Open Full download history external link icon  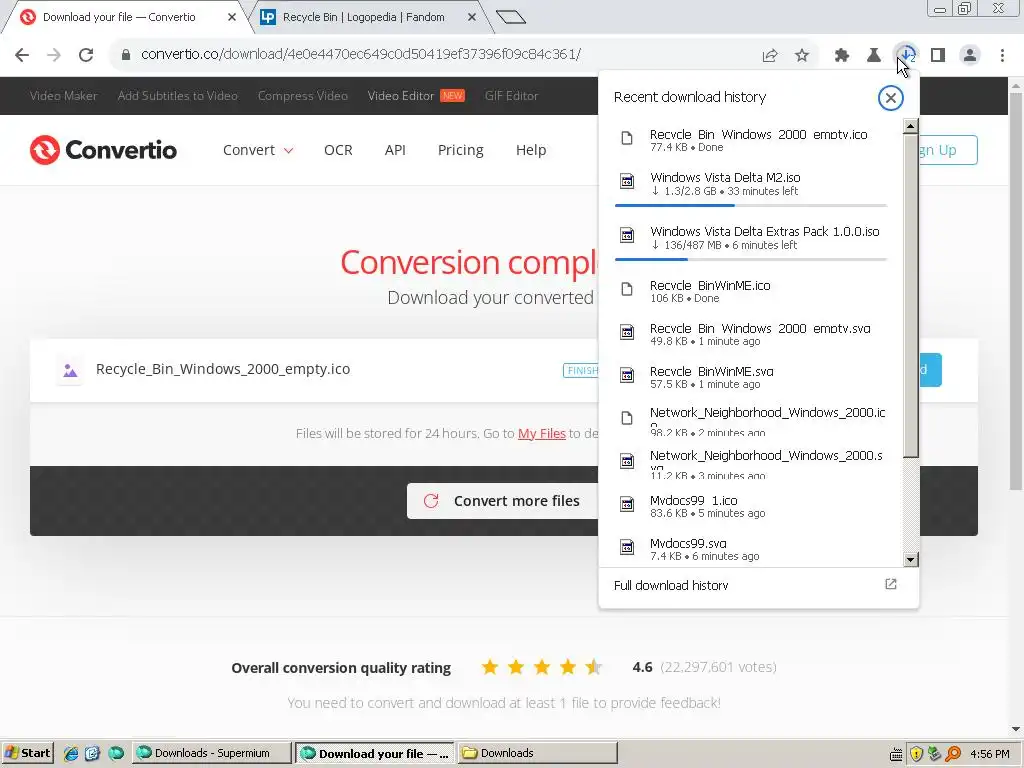tap(891, 584)
